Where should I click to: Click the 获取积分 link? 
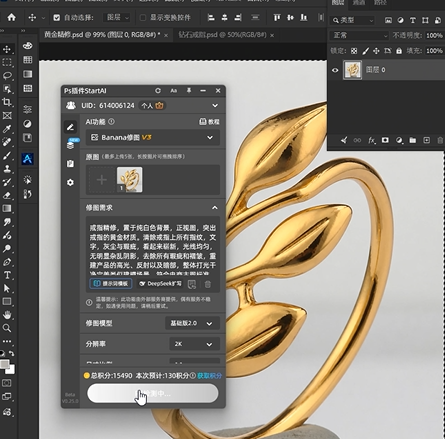[209, 376]
